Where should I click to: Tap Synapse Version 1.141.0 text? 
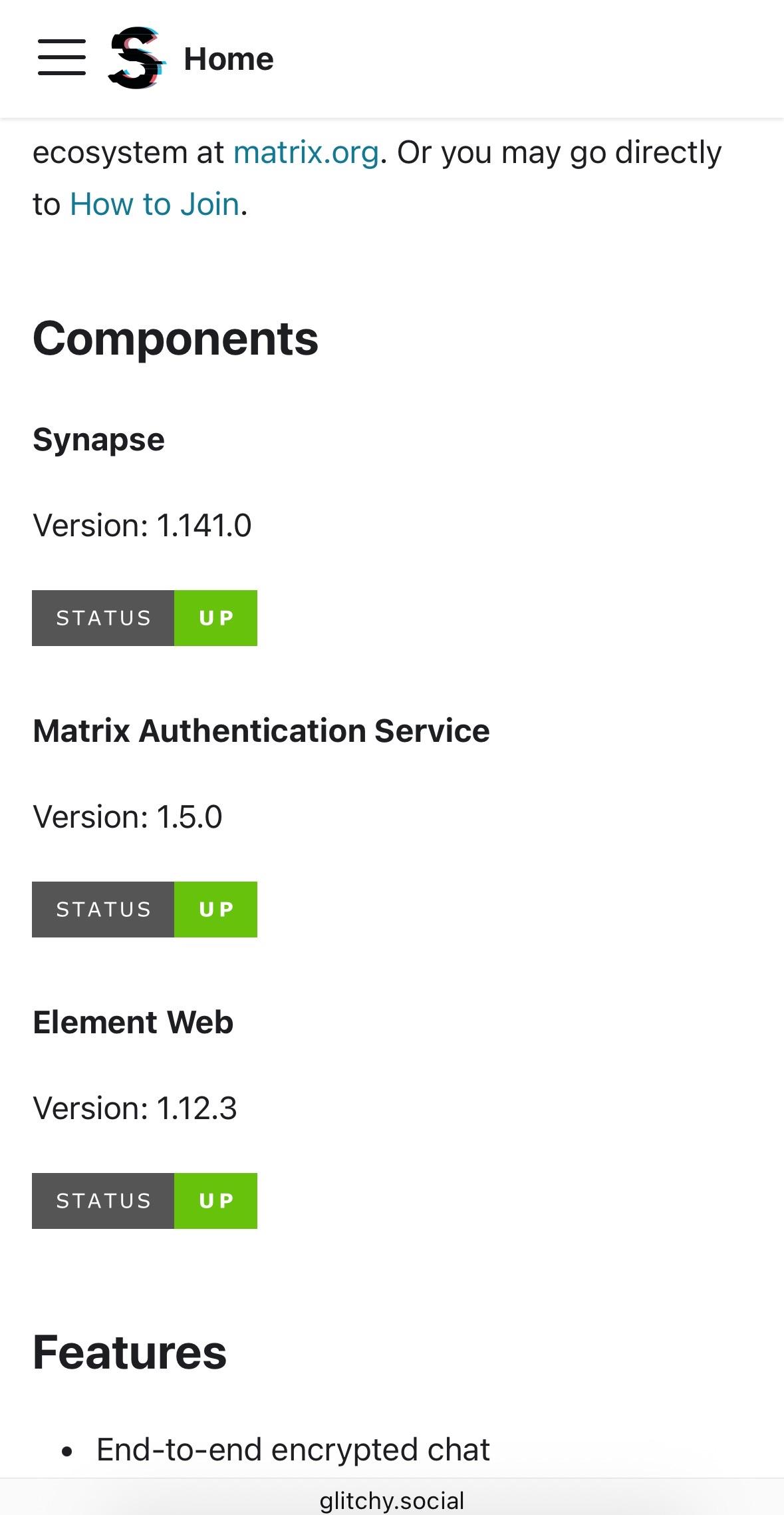click(142, 526)
